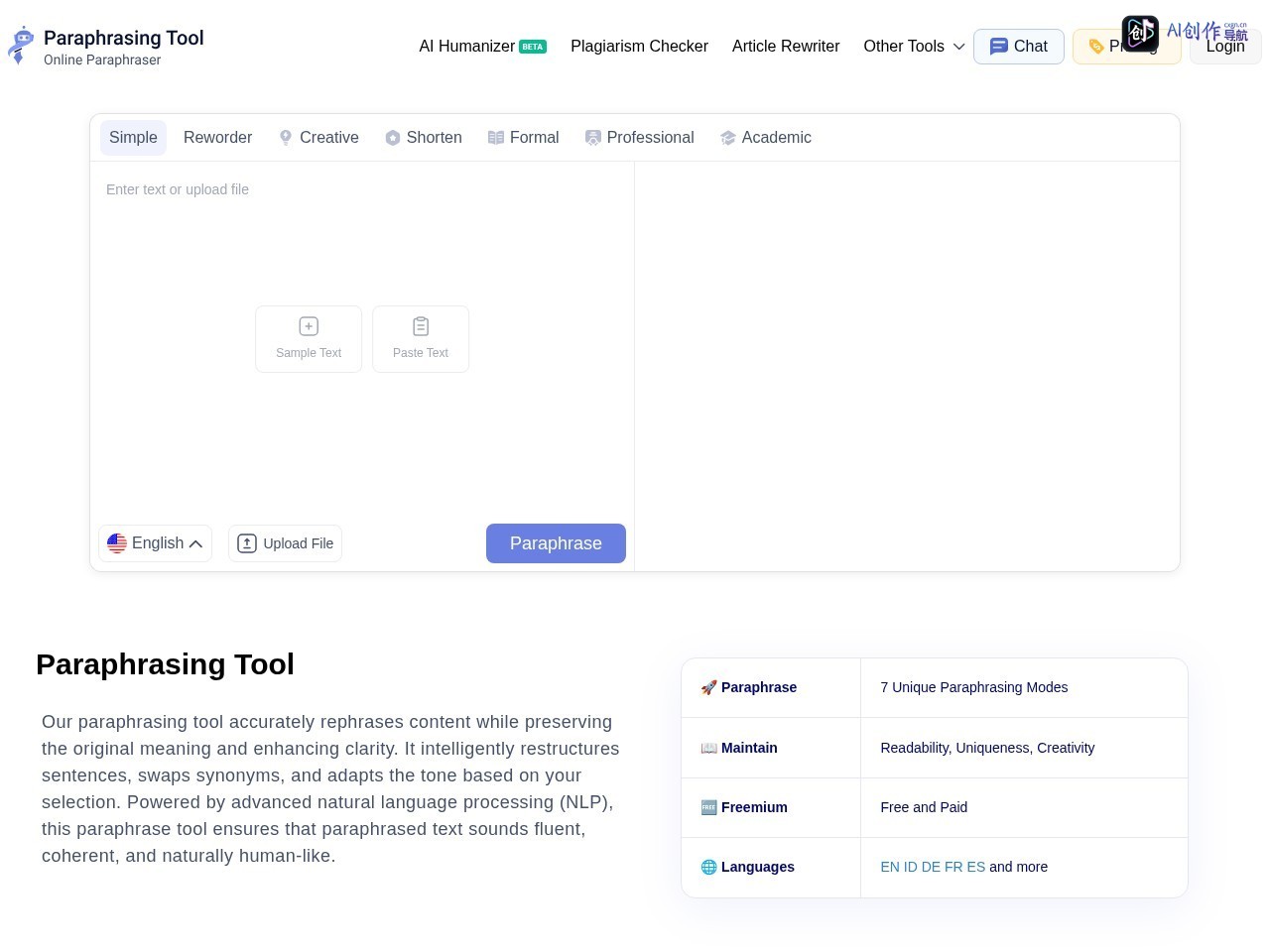The image size is (1270, 952).
Task: Click the Maintain row label
Action: coord(749,748)
